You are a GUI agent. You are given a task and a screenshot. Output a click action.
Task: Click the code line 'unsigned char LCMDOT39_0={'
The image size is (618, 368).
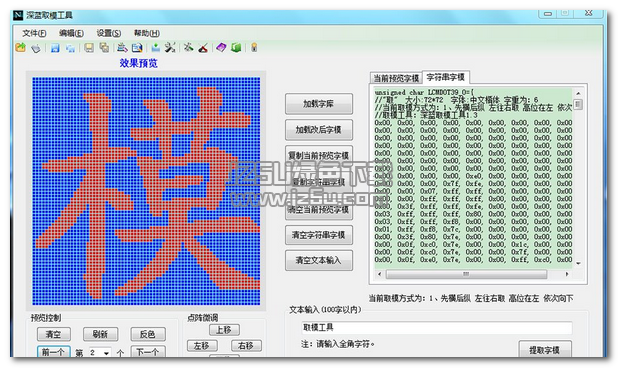pyautogui.click(x=424, y=93)
